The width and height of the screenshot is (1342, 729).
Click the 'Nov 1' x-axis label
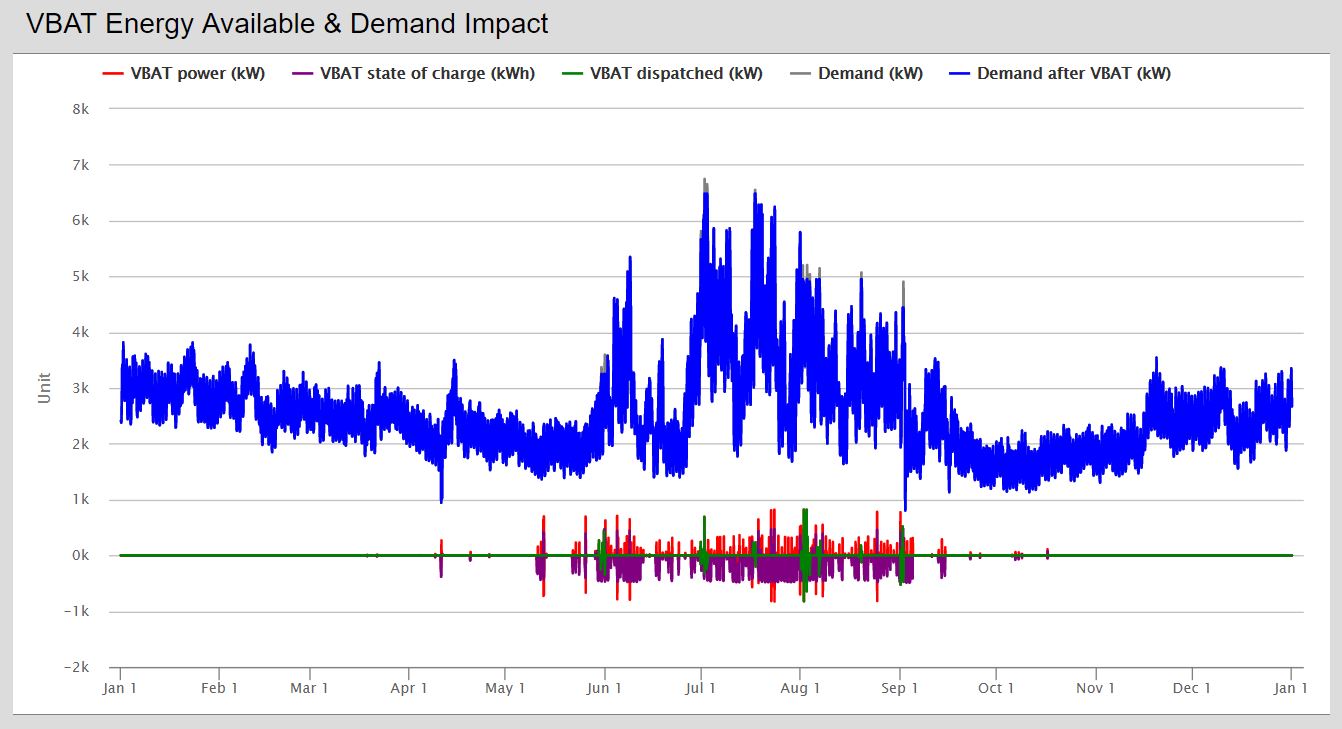tap(1096, 688)
